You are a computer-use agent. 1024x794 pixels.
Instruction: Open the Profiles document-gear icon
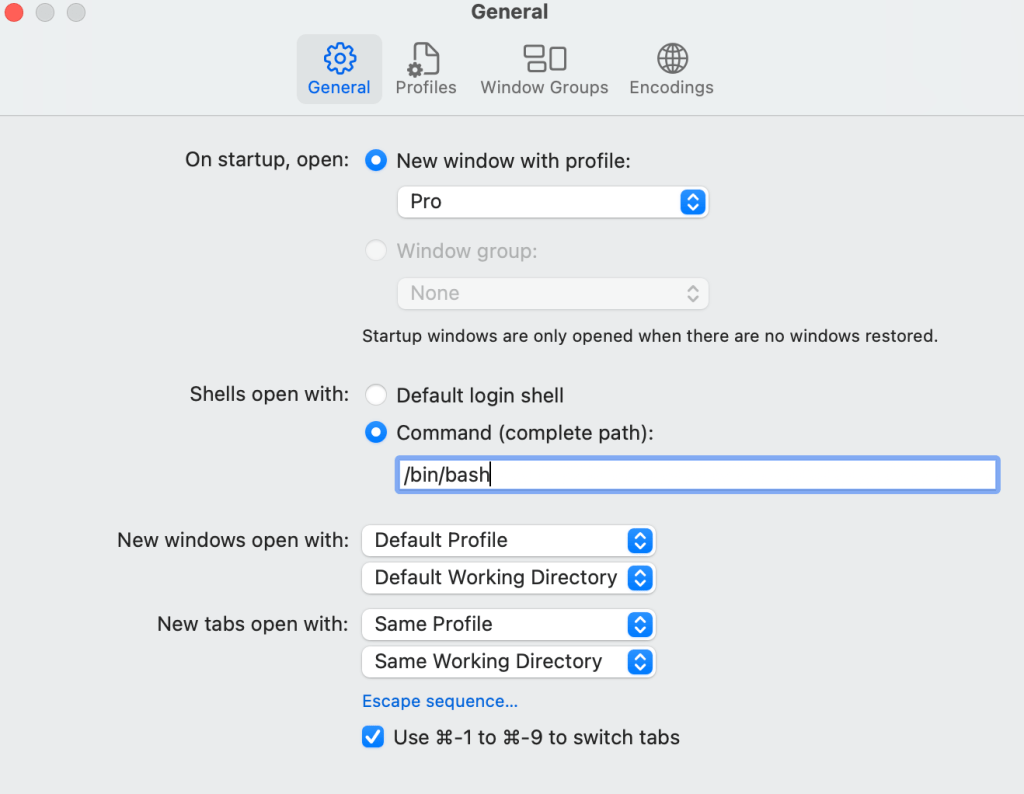[x=425, y=58]
